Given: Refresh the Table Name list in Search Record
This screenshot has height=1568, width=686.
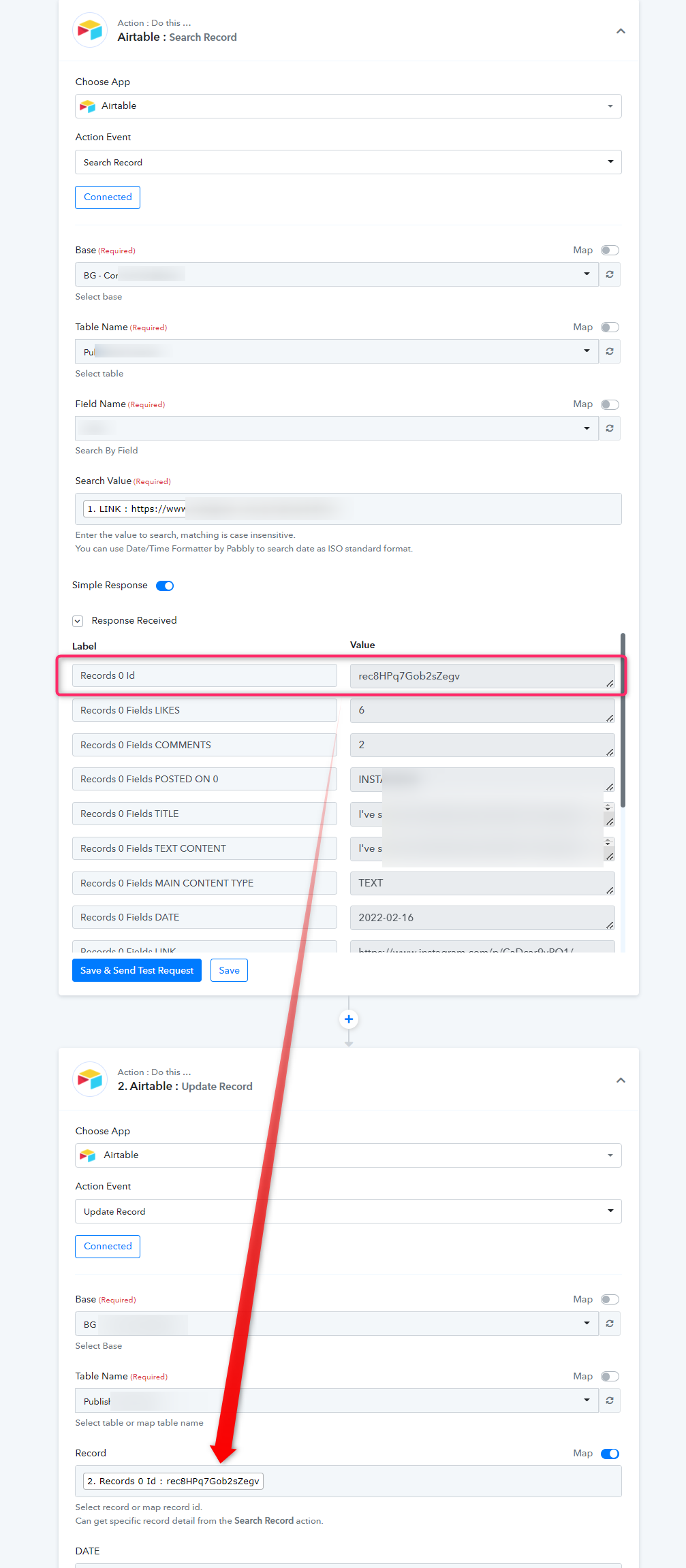Looking at the screenshot, I should tap(610, 351).
